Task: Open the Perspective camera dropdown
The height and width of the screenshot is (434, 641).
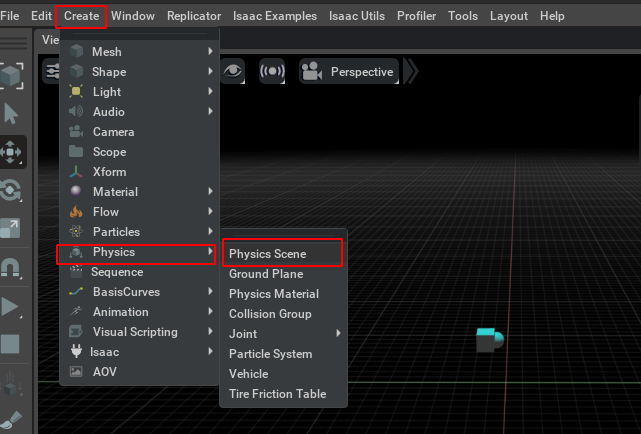Action: [x=349, y=71]
